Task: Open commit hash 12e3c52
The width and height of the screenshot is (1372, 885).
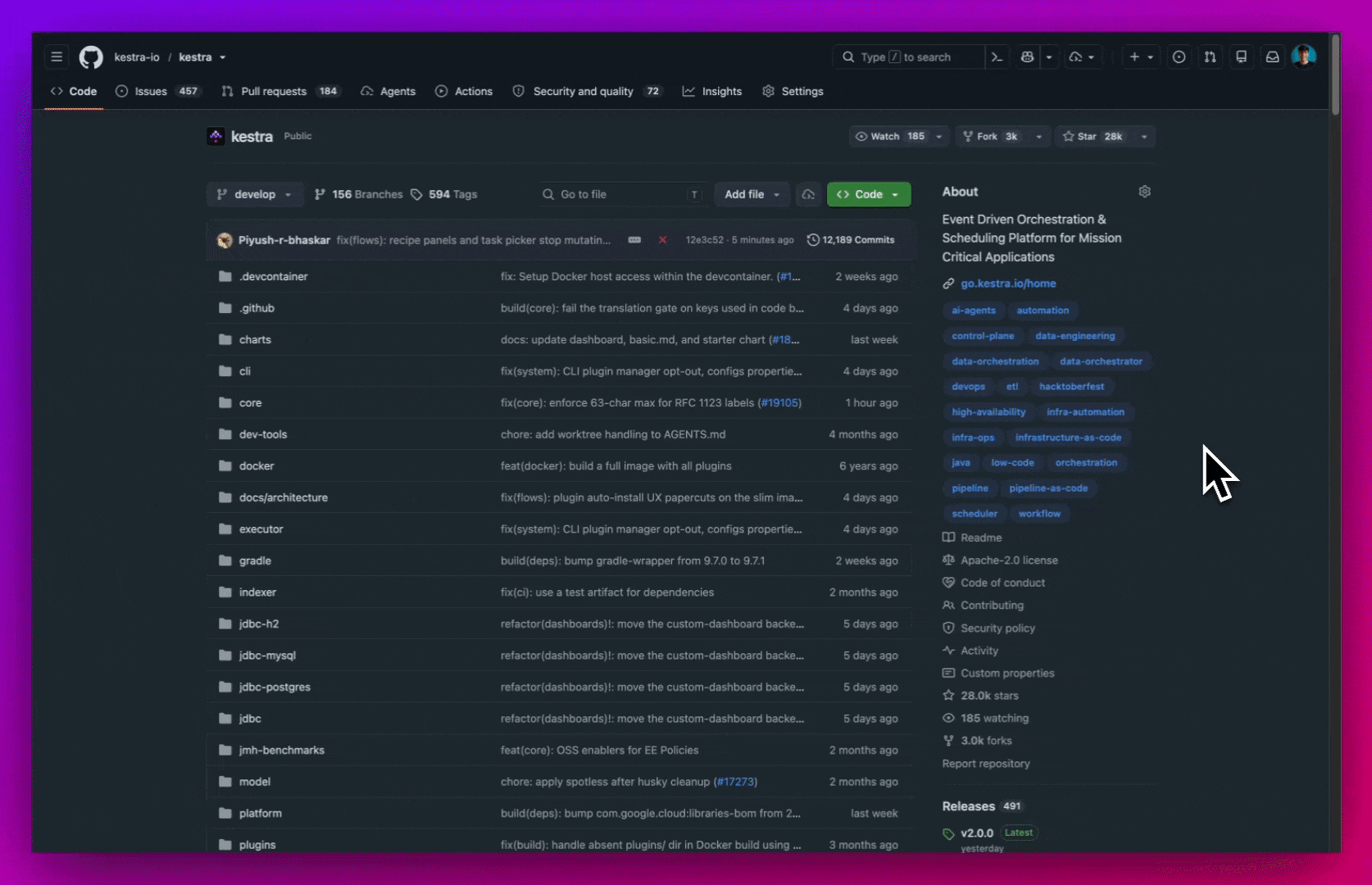Action: click(x=705, y=240)
